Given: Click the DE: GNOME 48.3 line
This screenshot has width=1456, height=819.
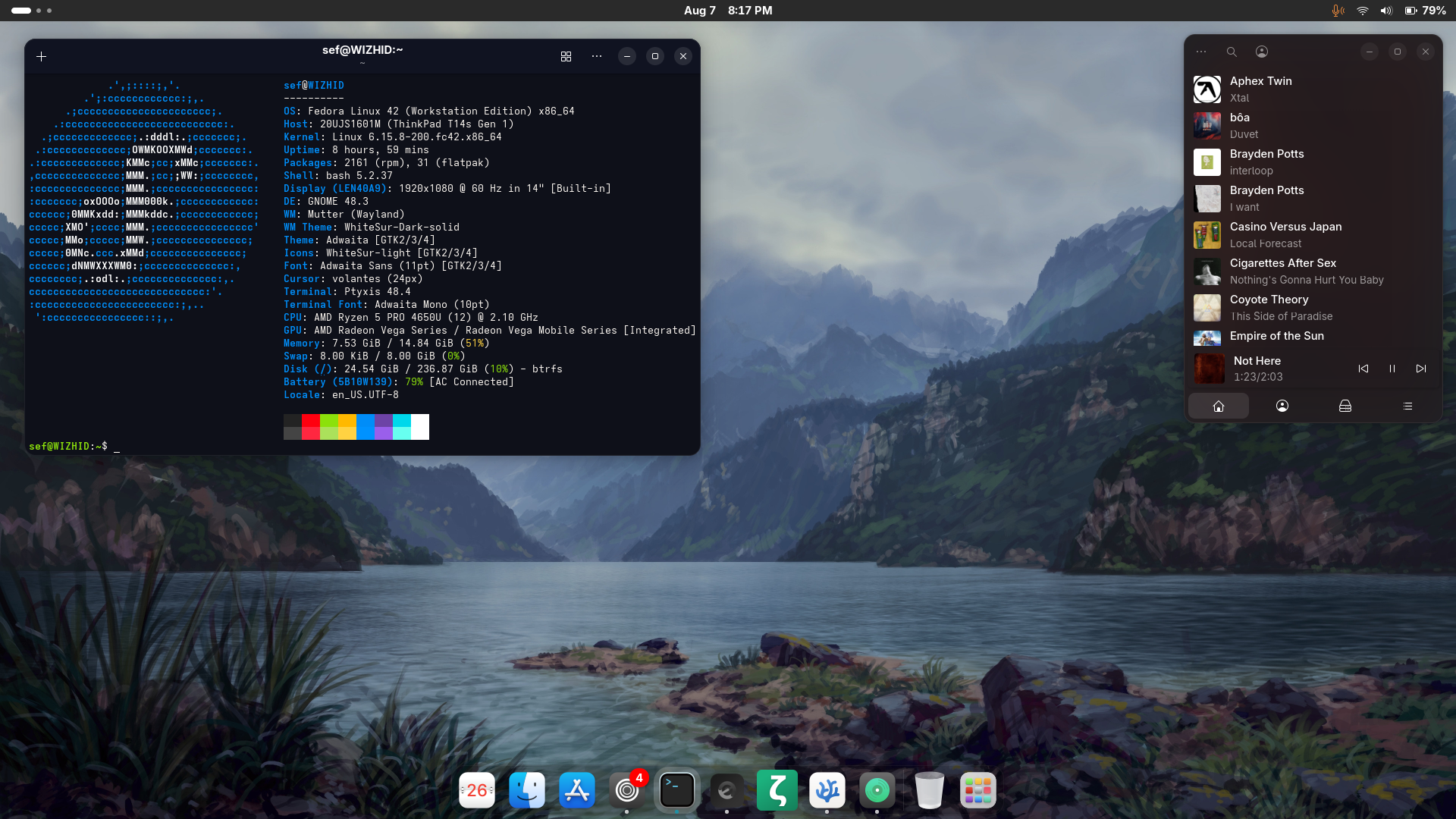Looking at the screenshot, I should (326, 202).
